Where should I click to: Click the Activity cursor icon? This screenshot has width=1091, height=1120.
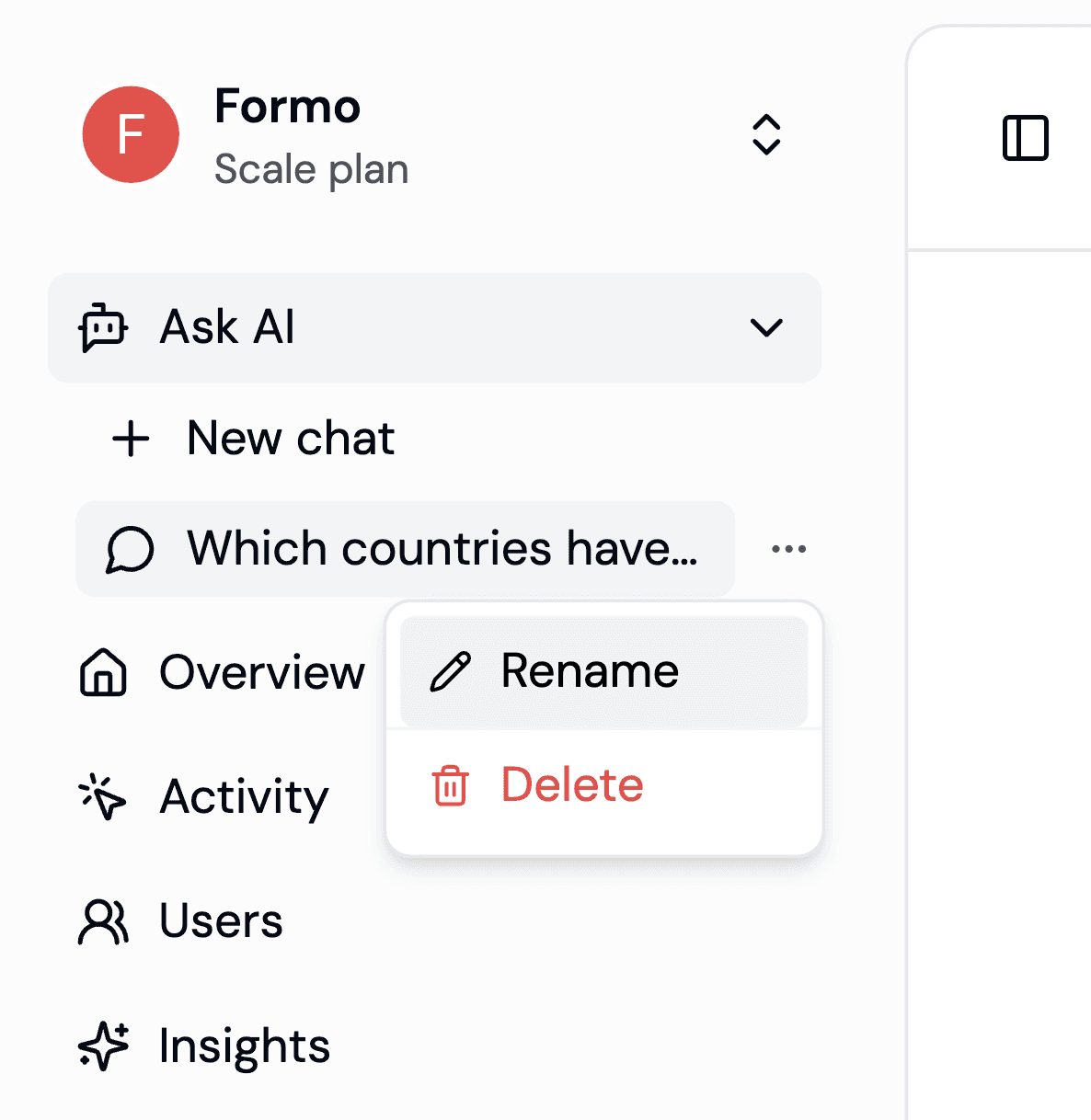tap(103, 796)
